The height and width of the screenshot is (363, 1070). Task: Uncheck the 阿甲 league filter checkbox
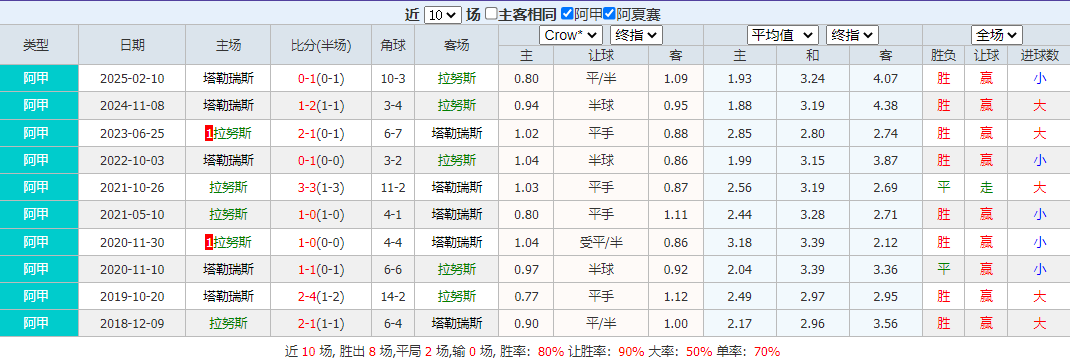pos(566,14)
